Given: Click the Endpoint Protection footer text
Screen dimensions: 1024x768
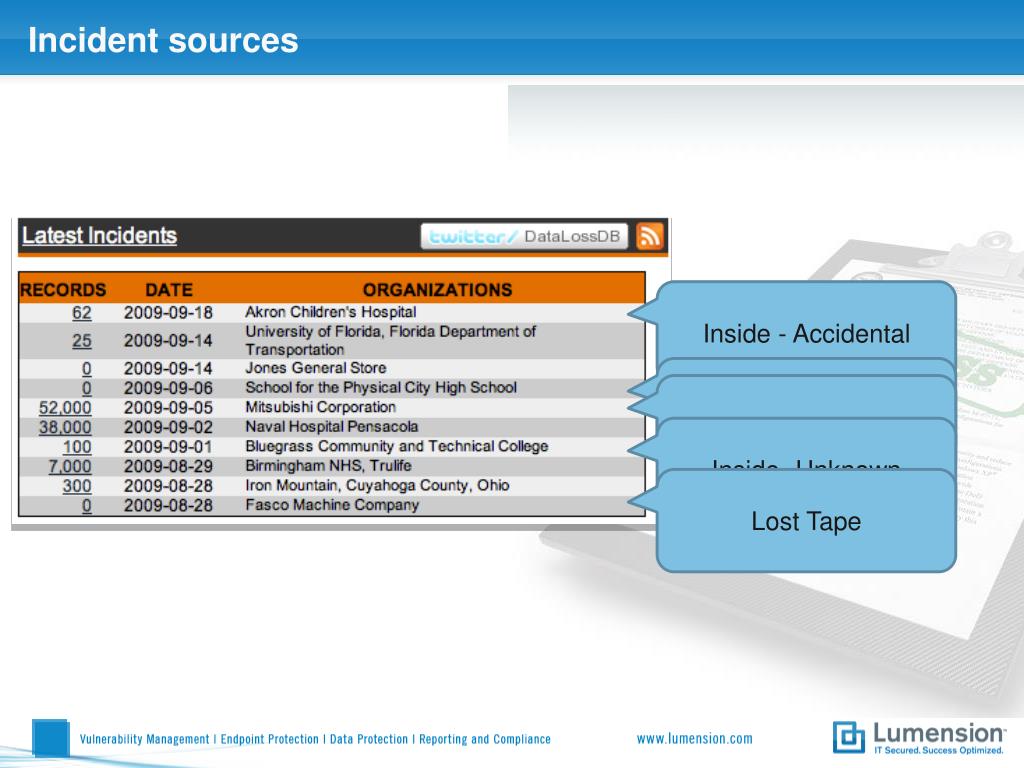Looking at the screenshot, I should tap(270, 739).
